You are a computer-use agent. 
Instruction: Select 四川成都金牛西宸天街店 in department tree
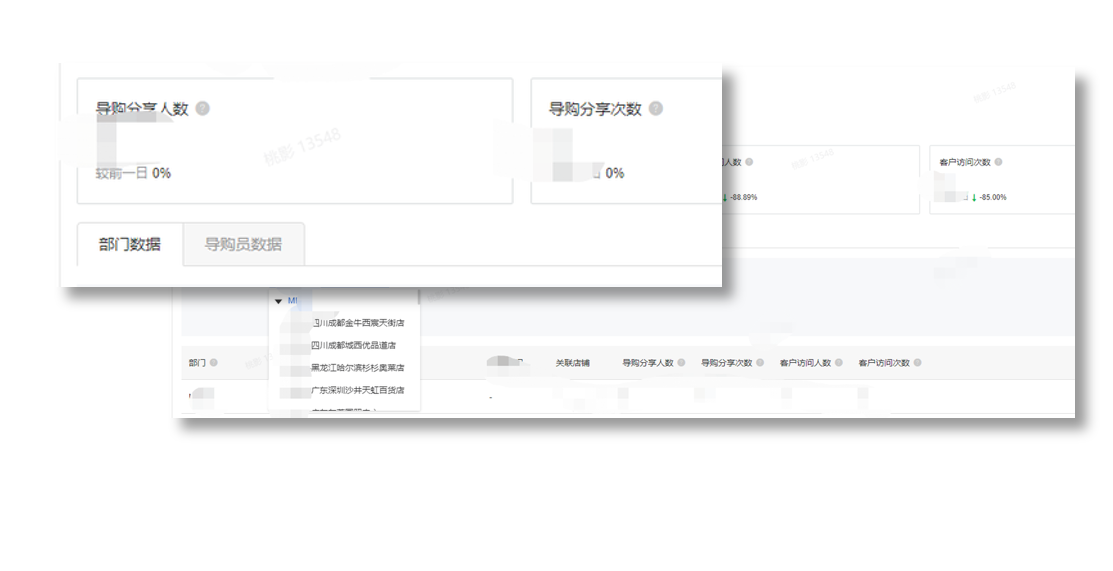pos(358,323)
